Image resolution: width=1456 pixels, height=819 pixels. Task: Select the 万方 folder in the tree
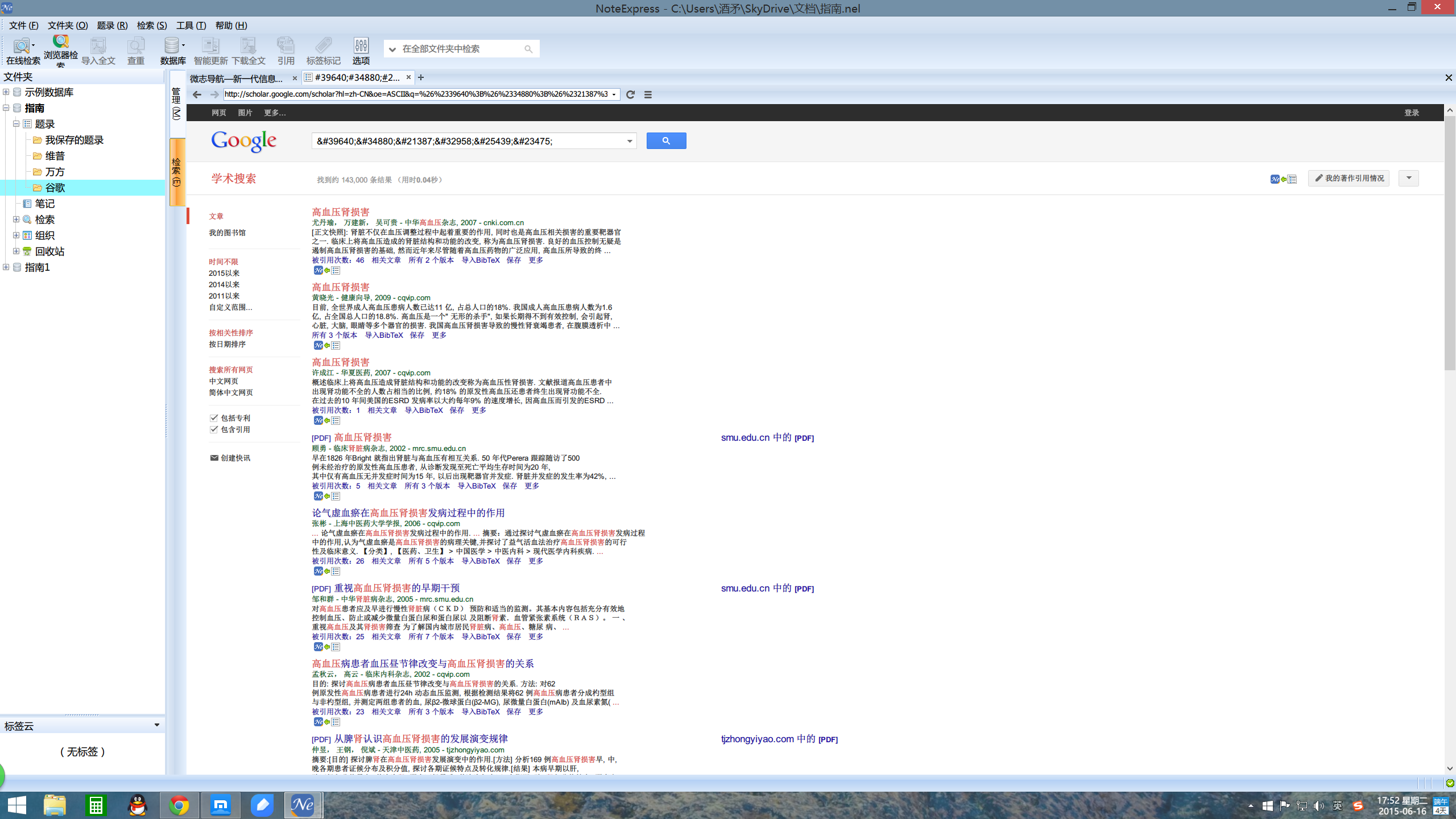(55, 172)
